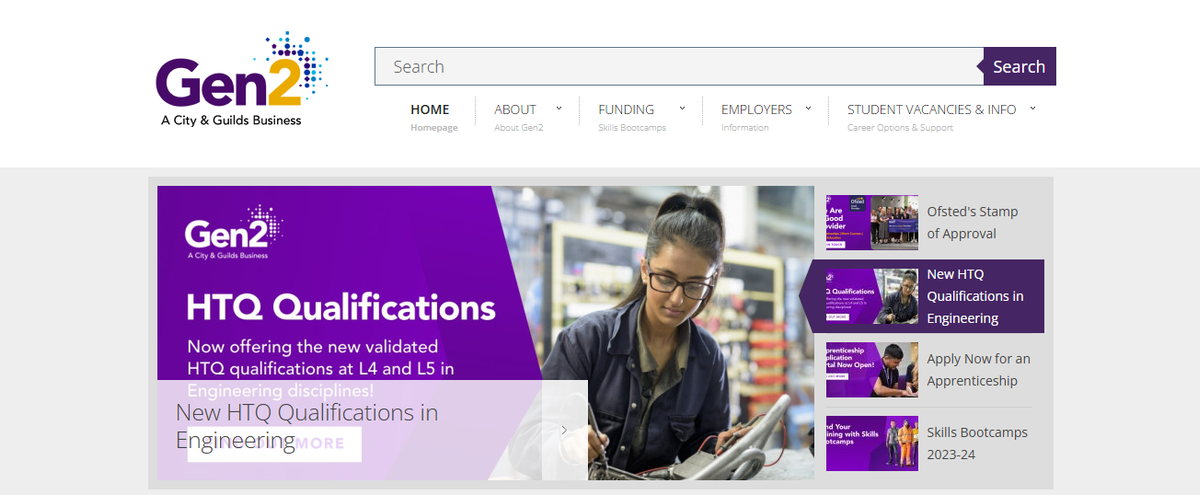This screenshot has height=495, width=1200.
Task: Click the Career Options & Support subtitle
Action: pyautogui.click(x=900, y=128)
